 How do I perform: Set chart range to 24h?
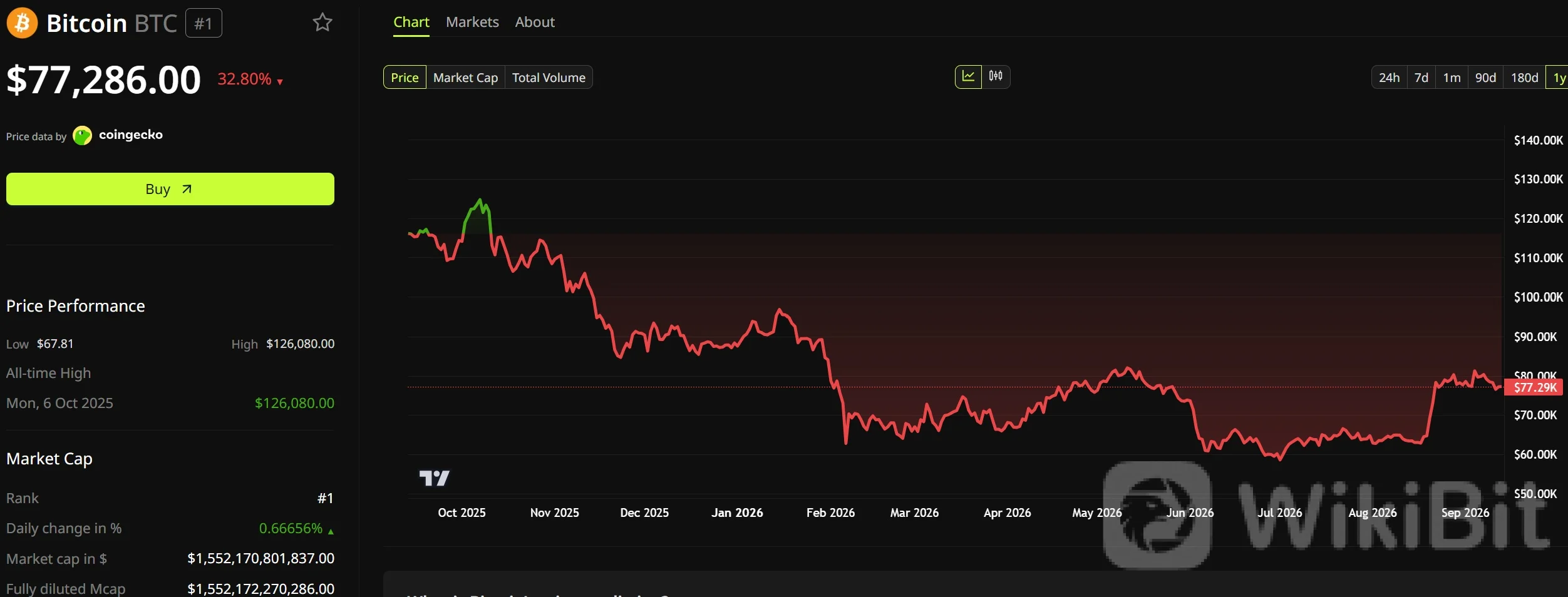(1389, 78)
